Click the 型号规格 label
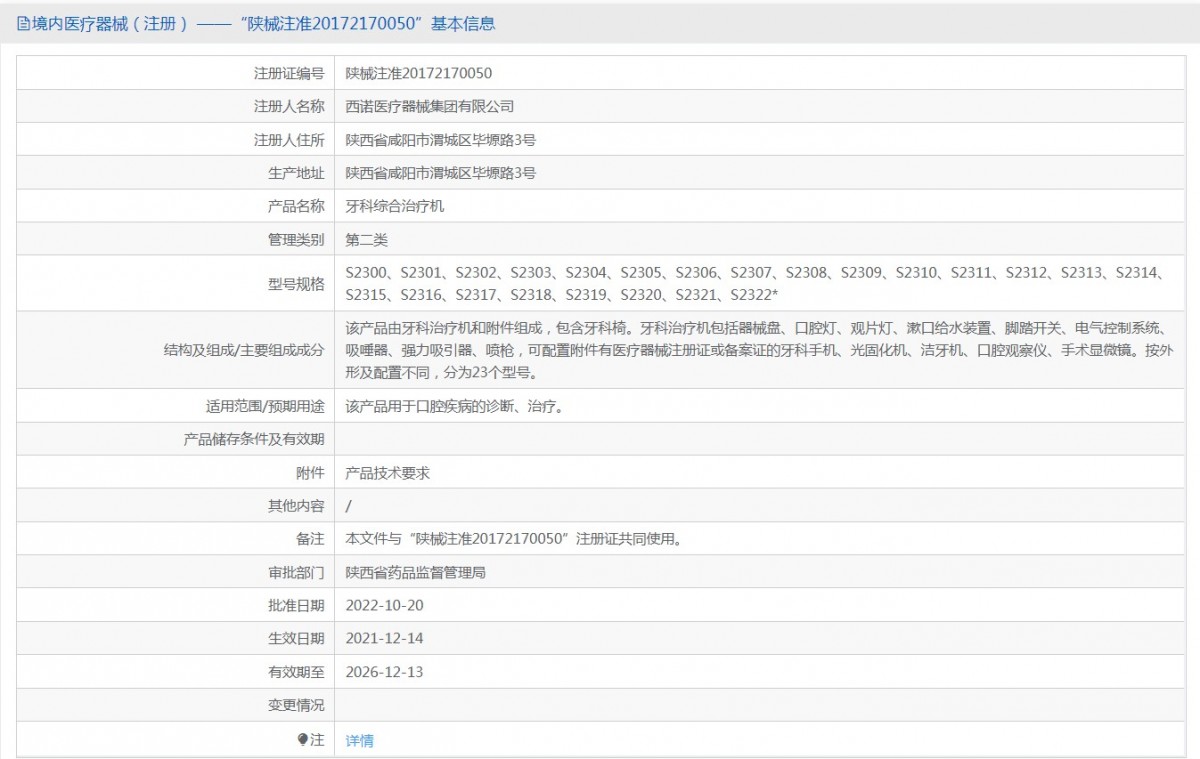The width and height of the screenshot is (1200, 759). tap(296, 284)
